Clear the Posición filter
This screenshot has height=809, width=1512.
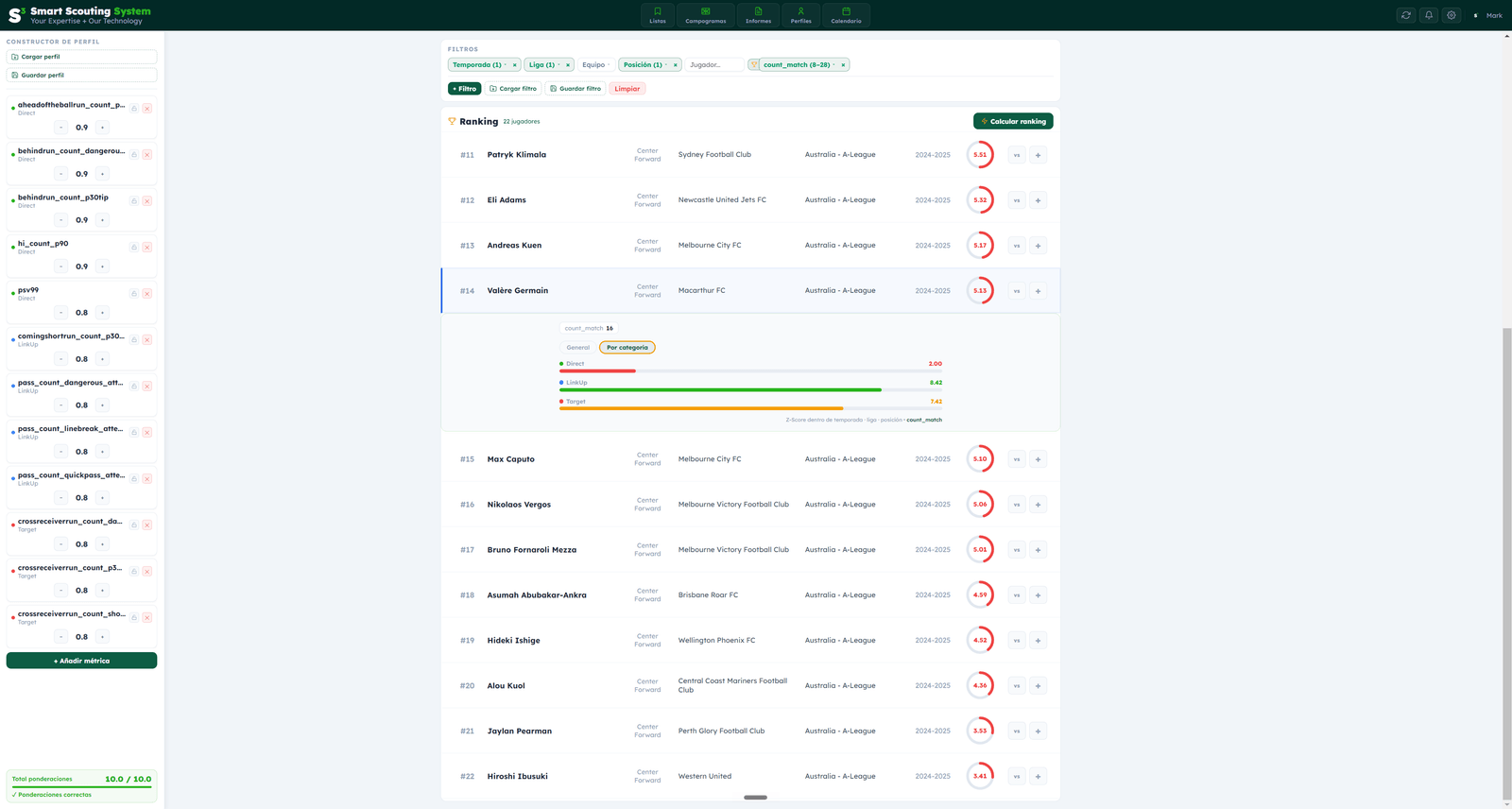676,65
